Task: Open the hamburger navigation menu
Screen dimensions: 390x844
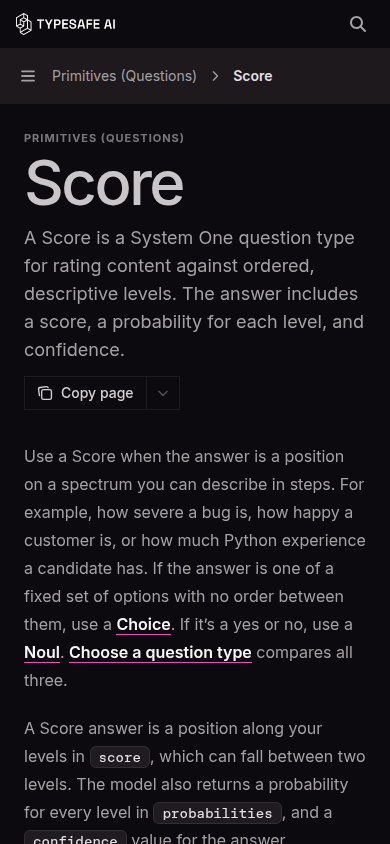Action: point(28,76)
